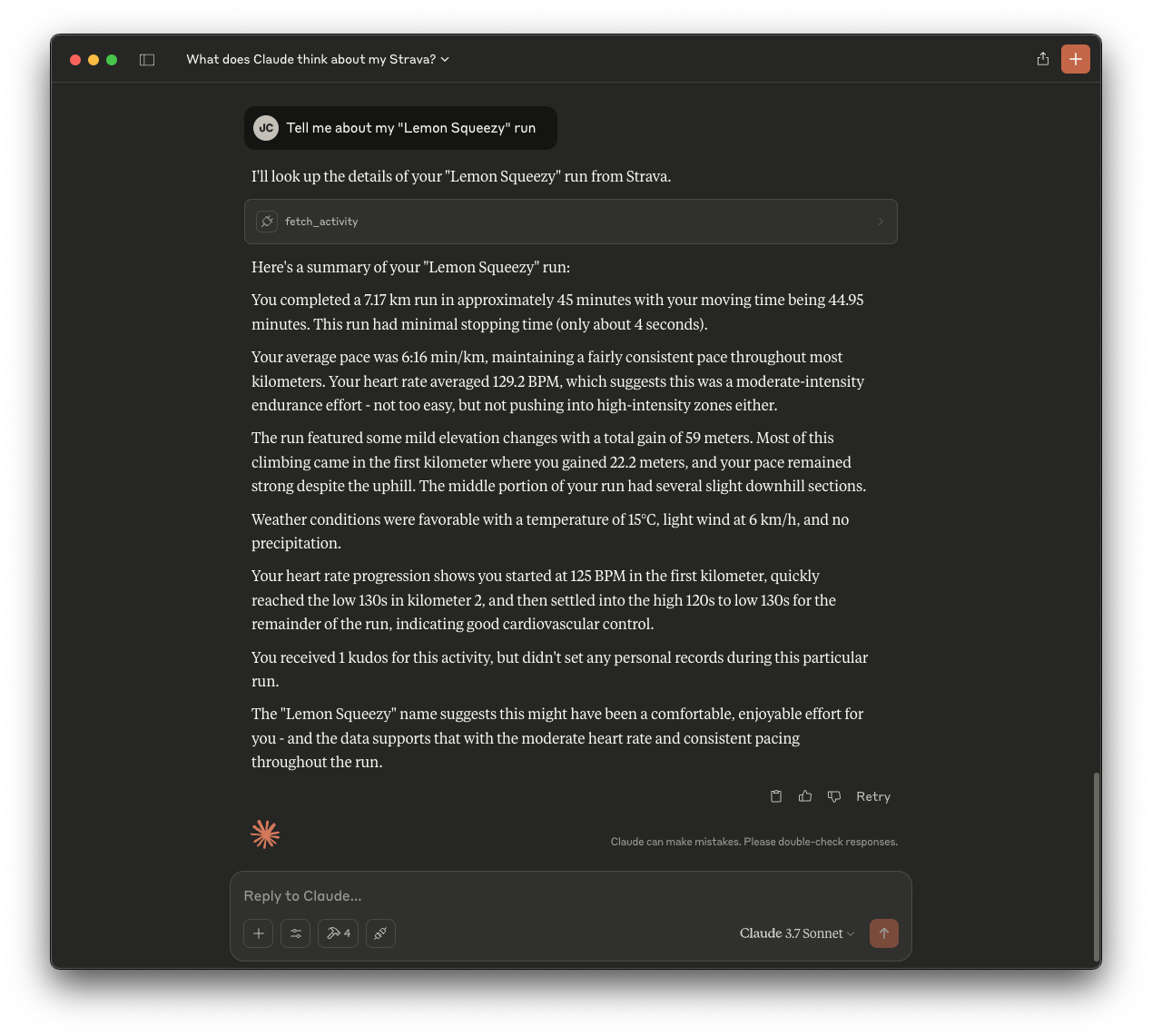The height and width of the screenshot is (1036, 1152).
Task: Open the tools hammer menu
Action: tap(338, 933)
